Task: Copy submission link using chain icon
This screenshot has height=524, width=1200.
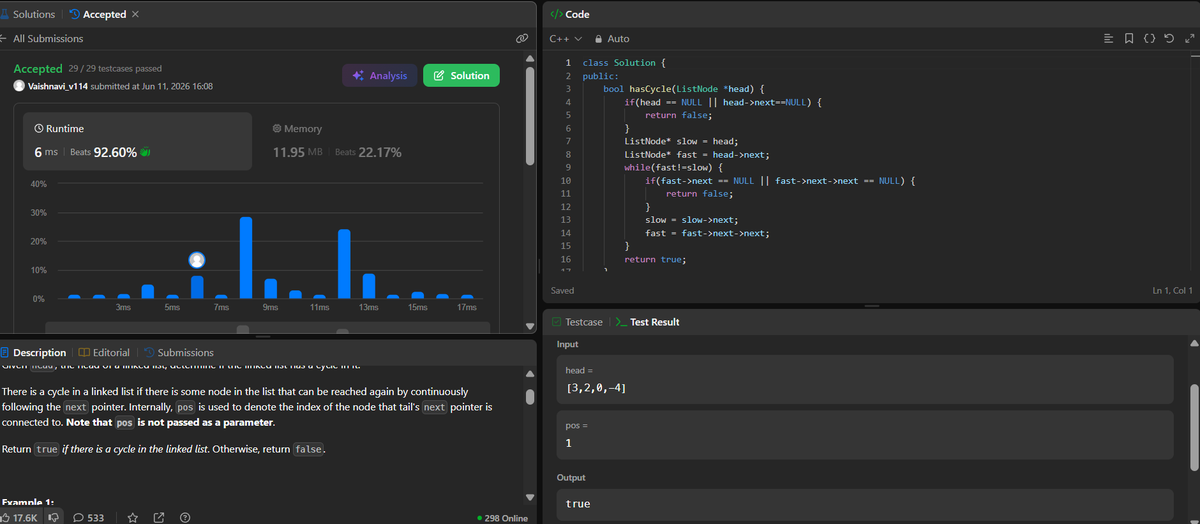Action: (x=521, y=39)
